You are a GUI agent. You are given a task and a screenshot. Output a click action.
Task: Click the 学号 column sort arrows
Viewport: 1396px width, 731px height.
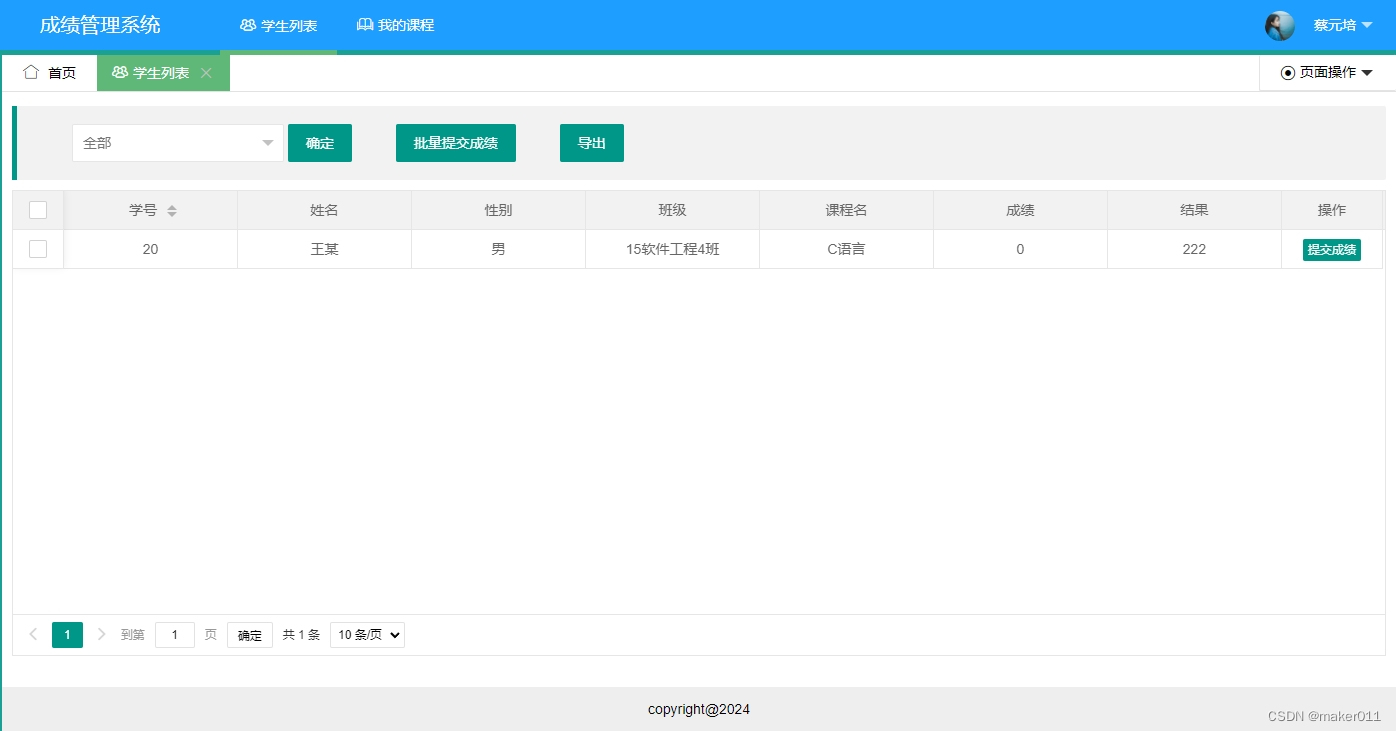point(172,210)
